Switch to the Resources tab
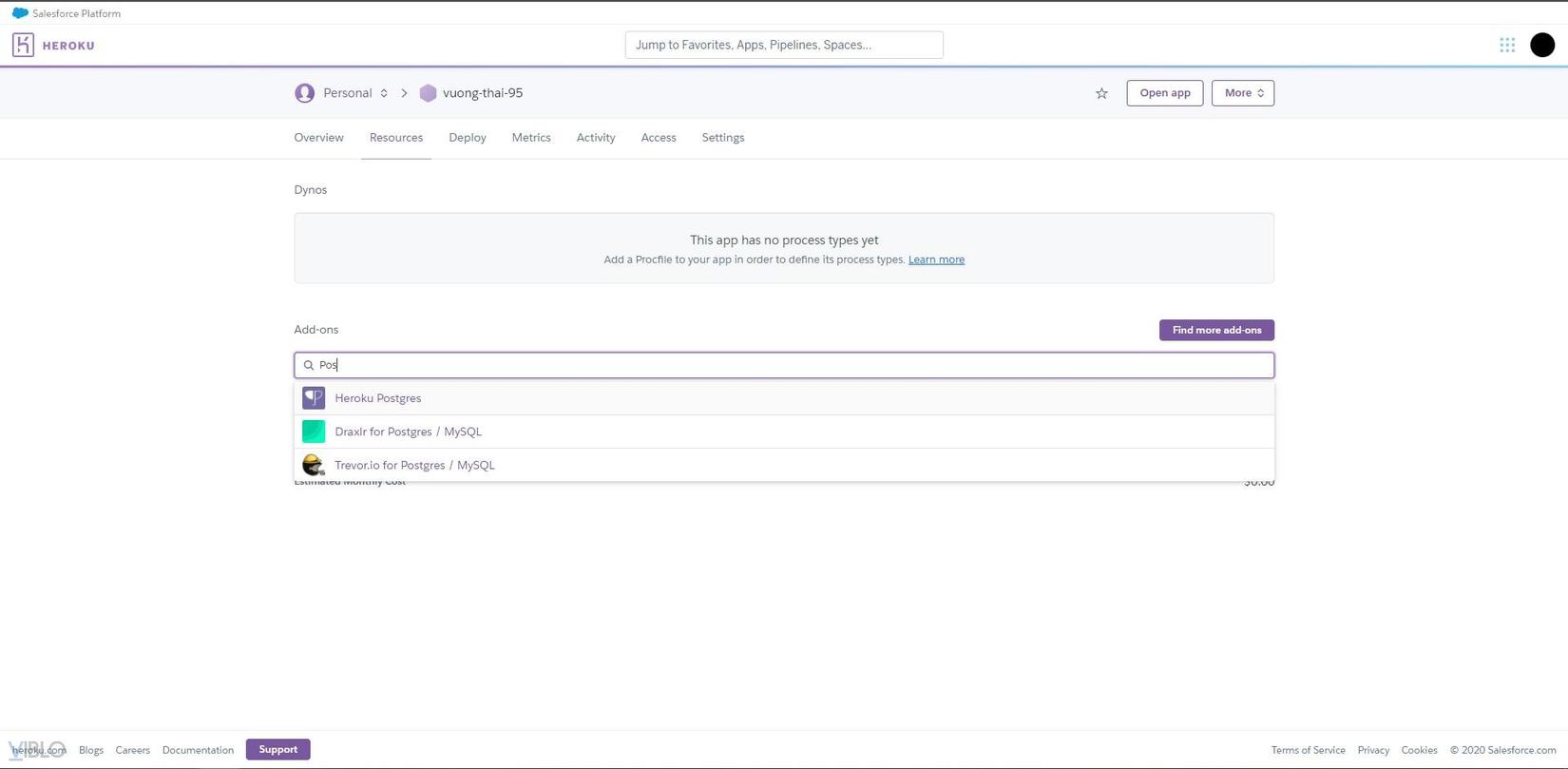Viewport: 1568px width, 769px height. 396,138
